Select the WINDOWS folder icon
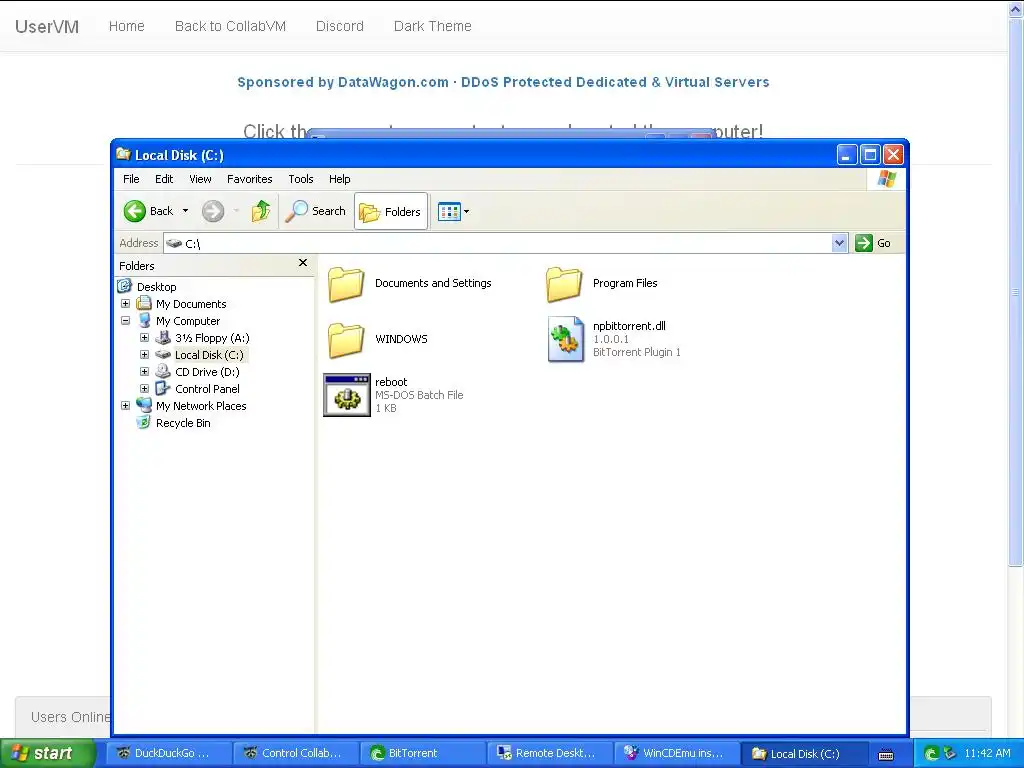This screenshot has height=768, width=1024. coord(345,340)
